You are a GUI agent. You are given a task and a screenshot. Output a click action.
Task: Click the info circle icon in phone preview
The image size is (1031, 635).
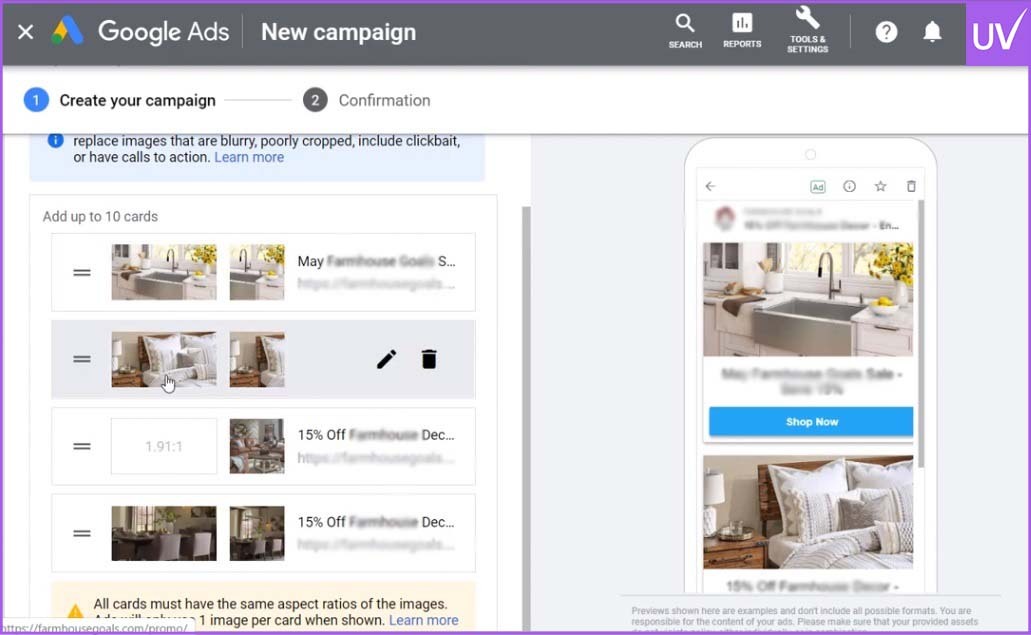coord(850,186)
